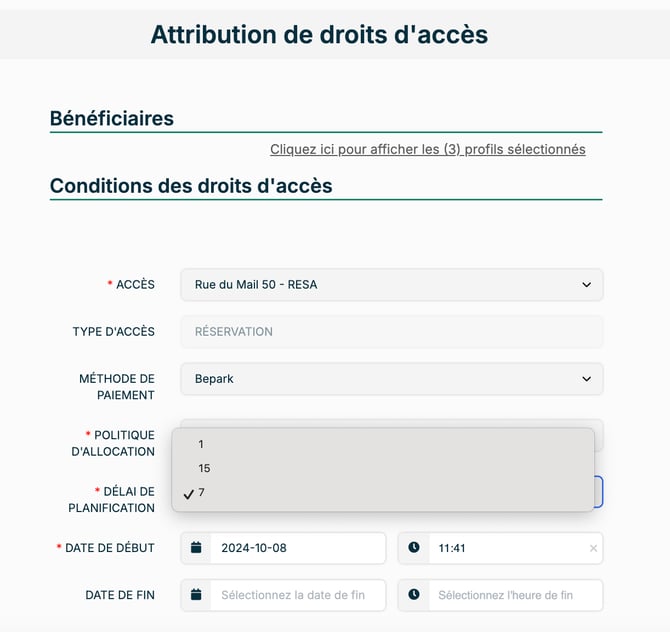Screen dimensions: 670x632
Task: Expand the Méthode de paiement Bepark dropdown
Action: click(392, 379)
